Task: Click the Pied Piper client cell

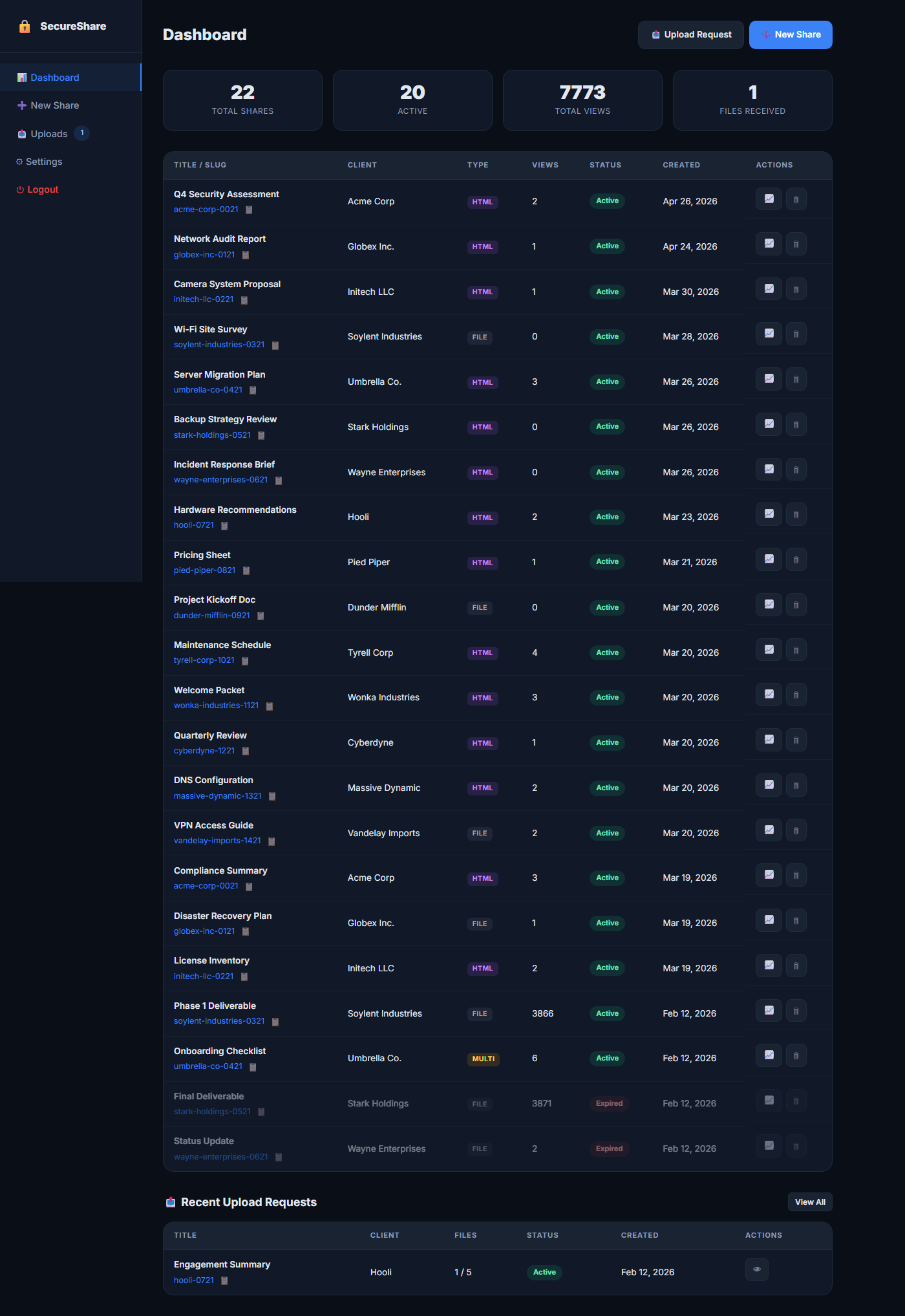Action: pos(368,563)
